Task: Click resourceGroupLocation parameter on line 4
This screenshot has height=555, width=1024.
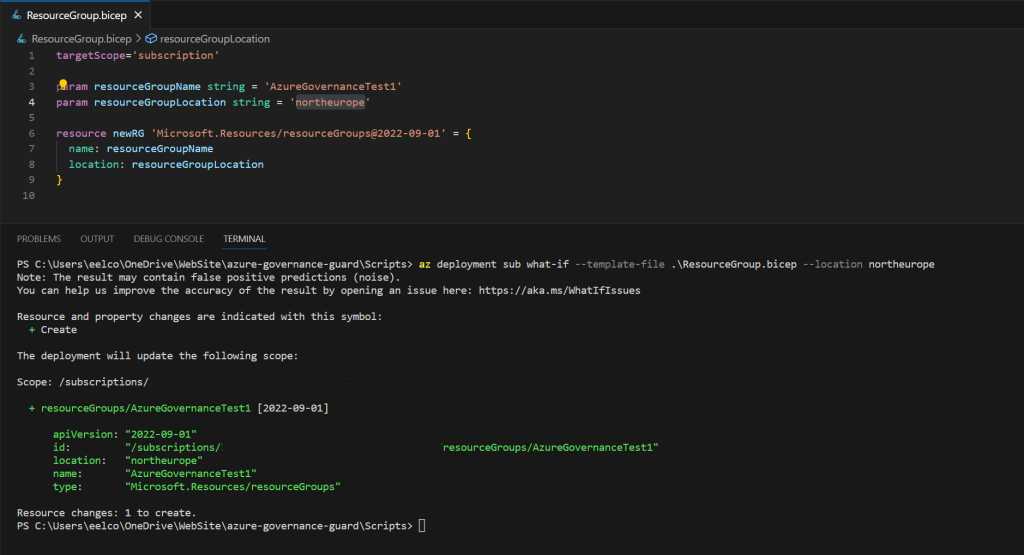Action: coord(160,103)
